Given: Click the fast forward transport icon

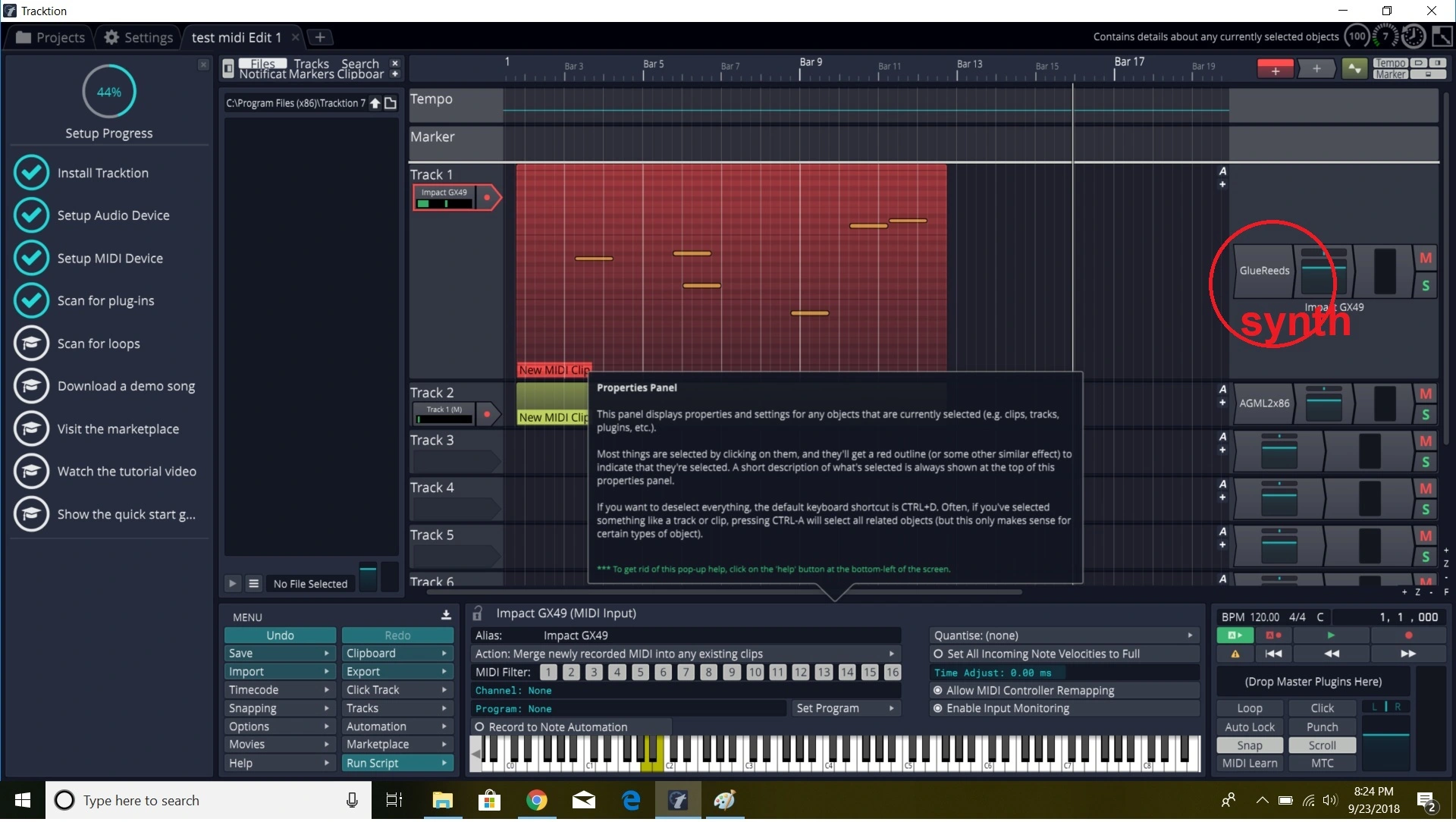Looking at the screenshot, I should pyautogui.click(x=1408, y=654).
